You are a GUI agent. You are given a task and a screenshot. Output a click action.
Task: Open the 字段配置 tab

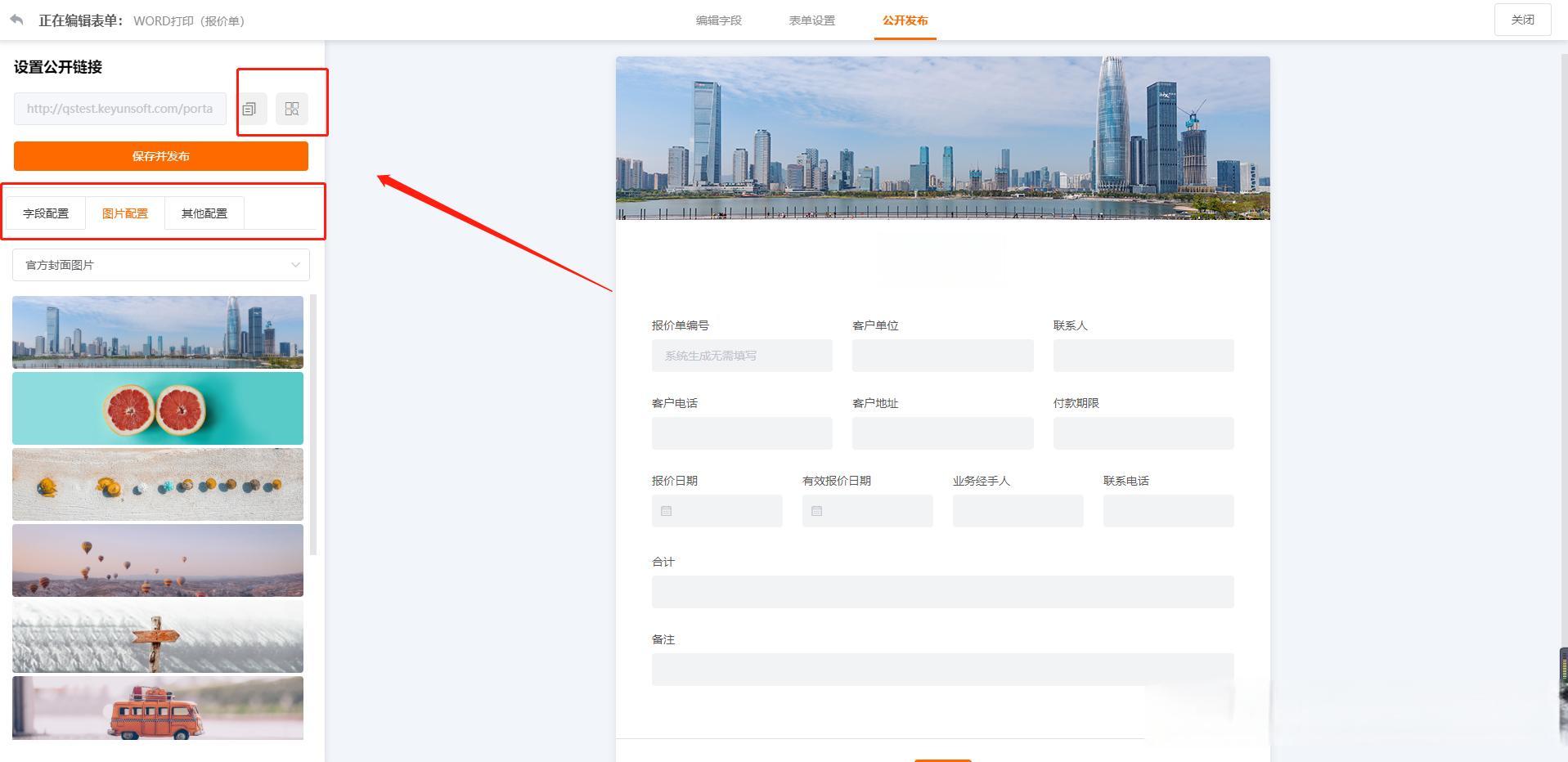coord(46,213)
